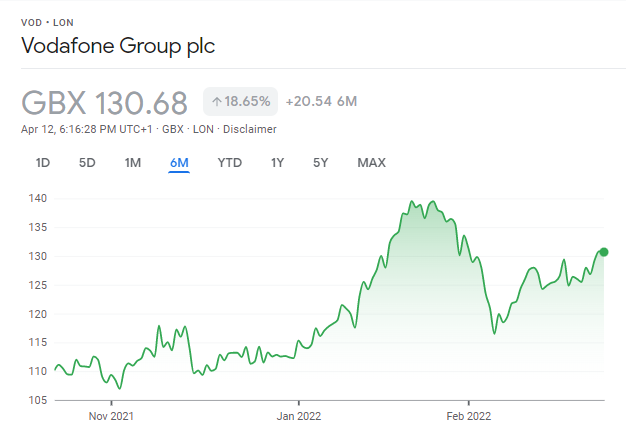Click the green current price dot
Image resolution: width=626 pixels, height=439 pixels.
[x=604, y=252]
